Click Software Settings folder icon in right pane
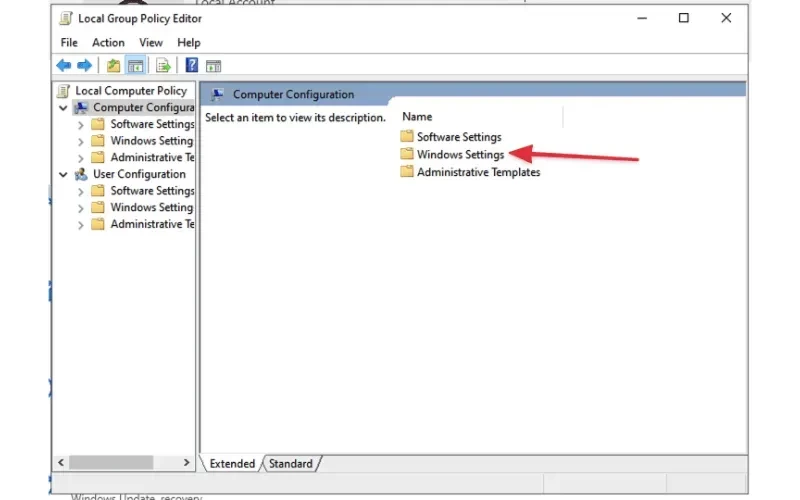This screenshot has width=800, height=500. point(407,136)
